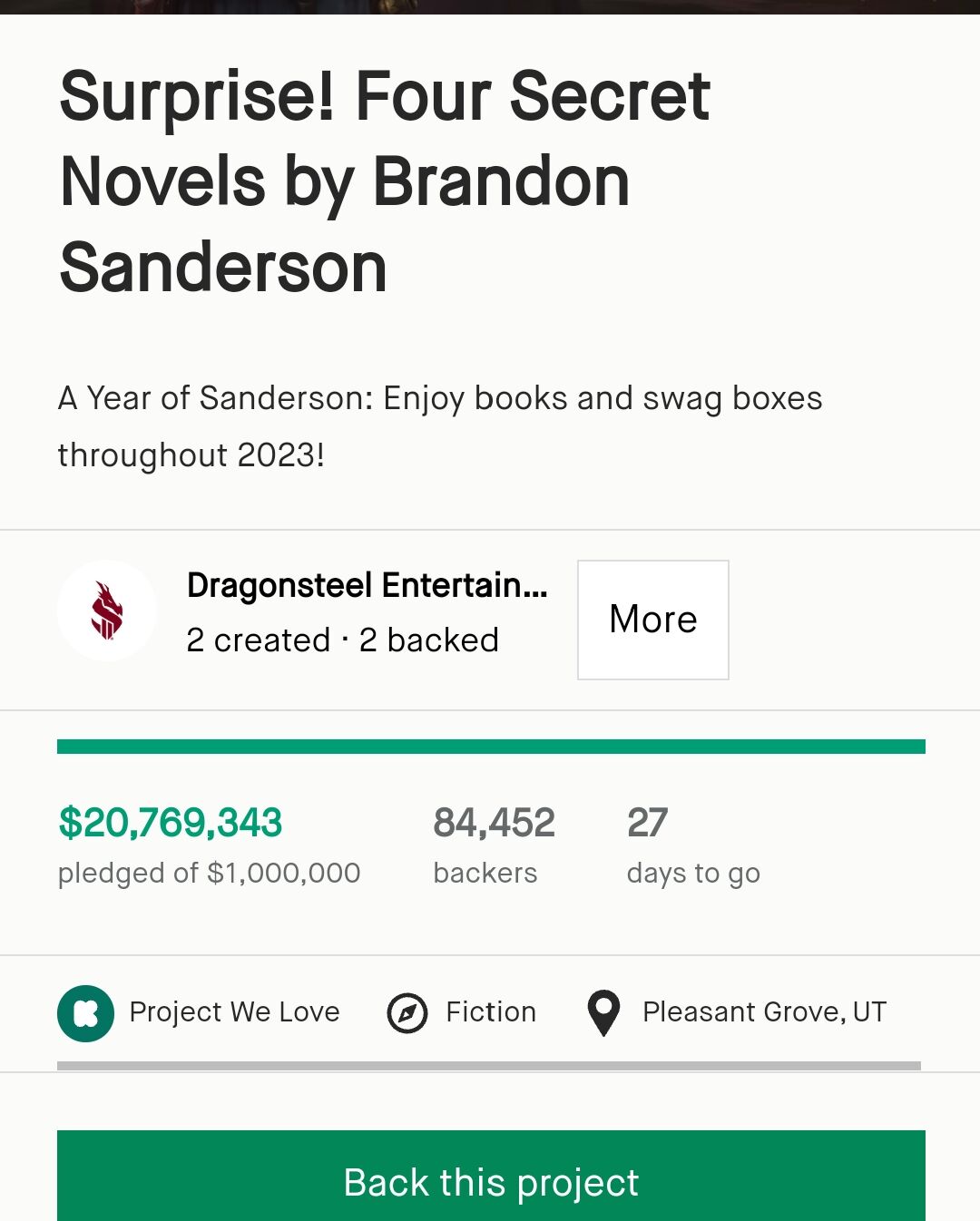Open the Dragonsteel Entertainment creator name

point(367,586)
